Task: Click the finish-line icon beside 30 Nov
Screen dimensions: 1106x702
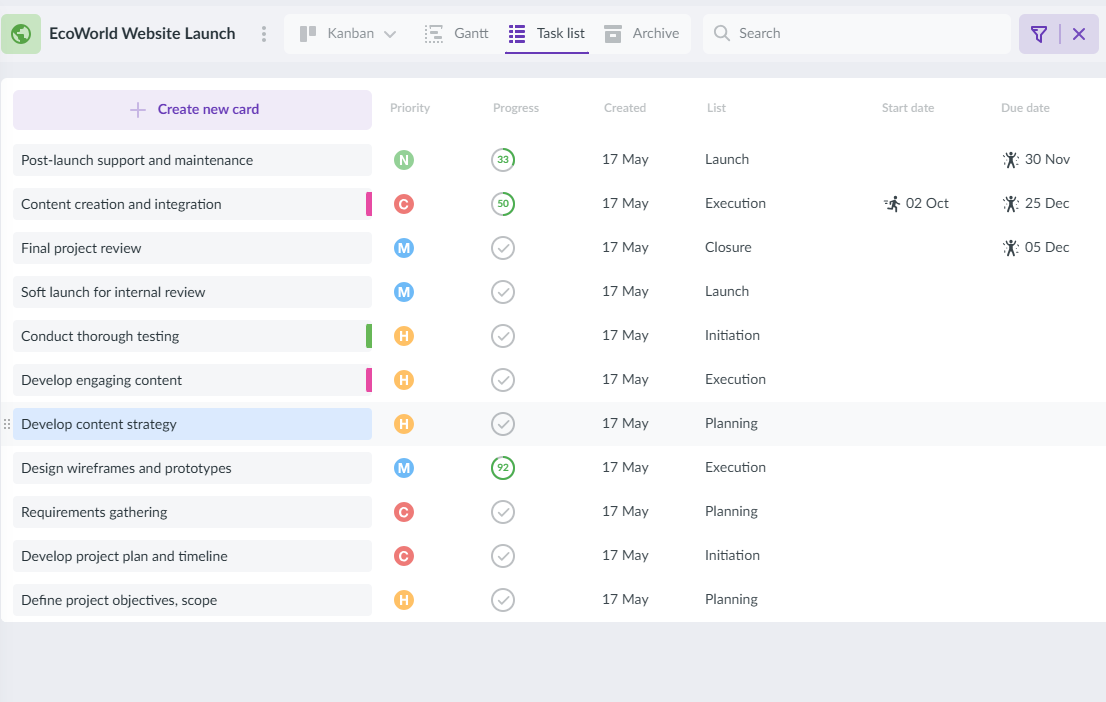Action: click(1010, 159)
